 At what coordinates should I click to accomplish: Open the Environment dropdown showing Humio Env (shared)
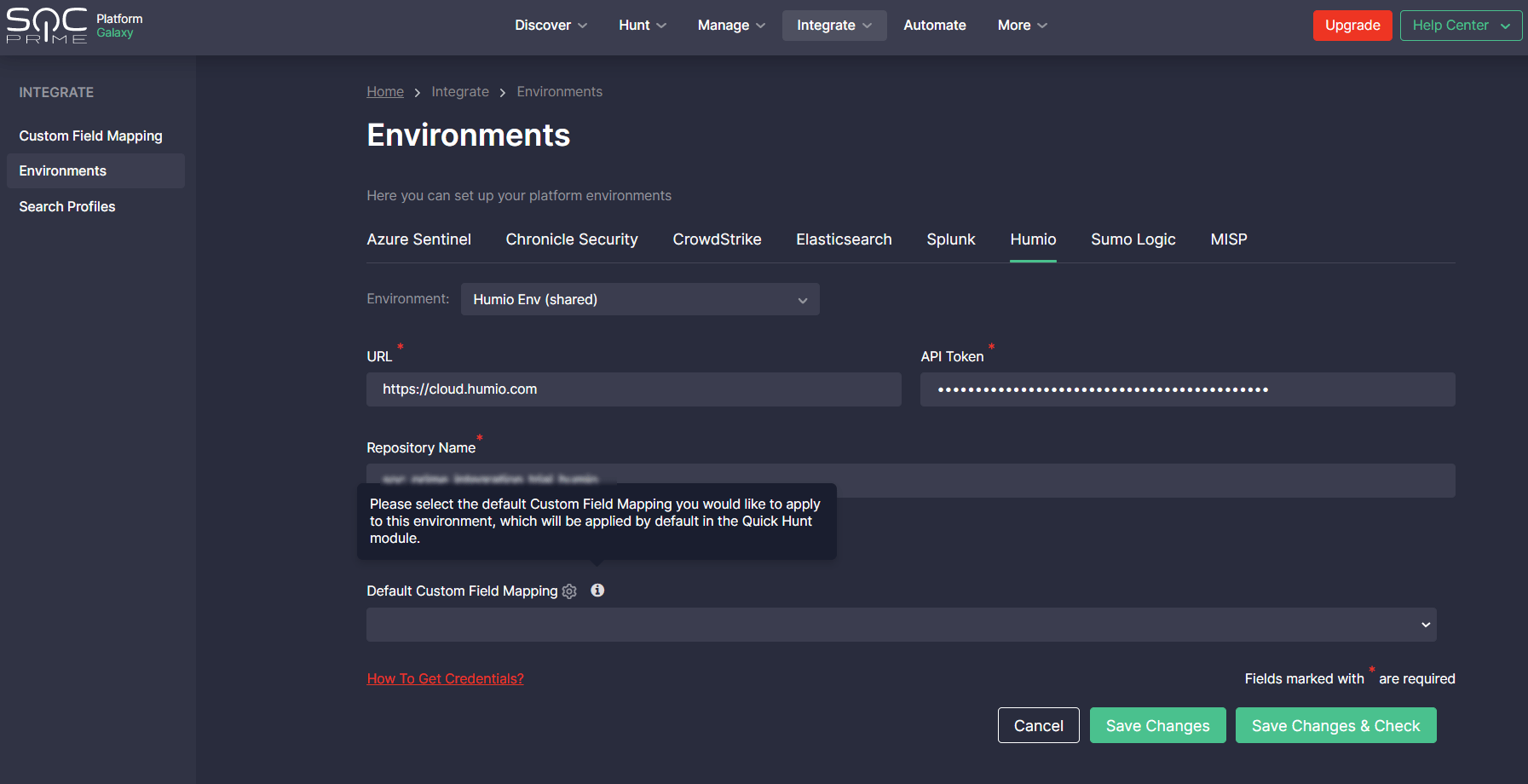pyautogui.click(x=640, y=299)
